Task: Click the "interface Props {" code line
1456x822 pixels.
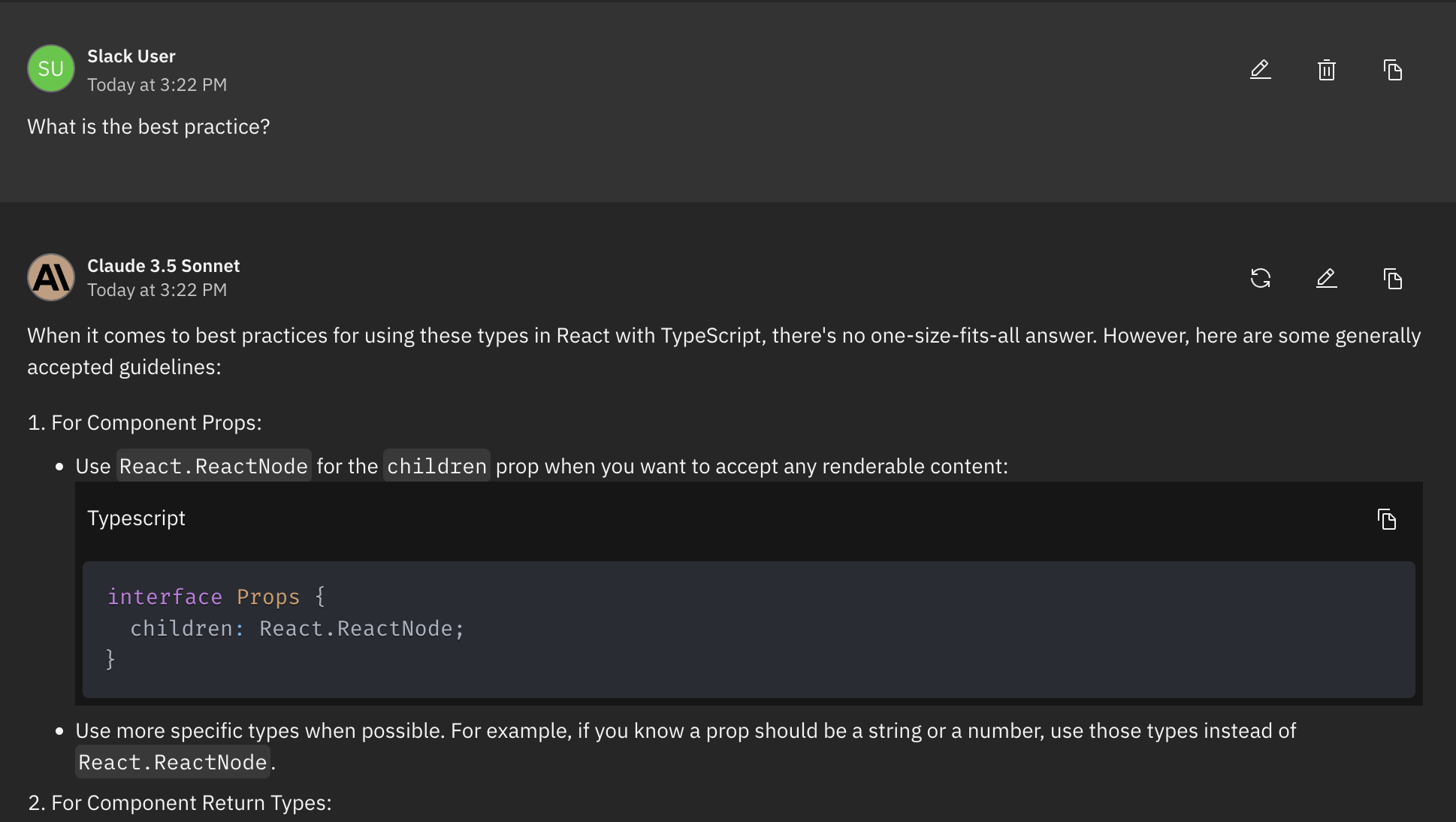Action: pos(216,597)
